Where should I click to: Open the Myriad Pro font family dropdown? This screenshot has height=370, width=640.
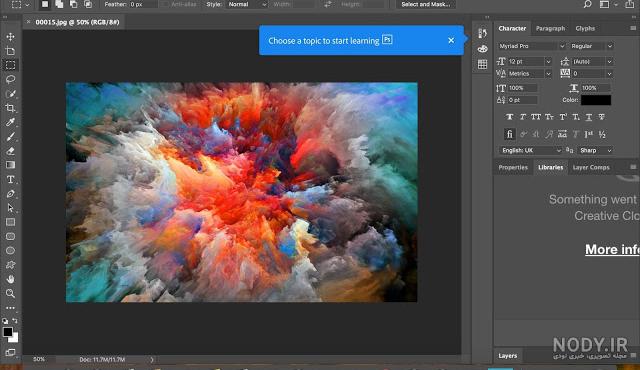point(531,46)
